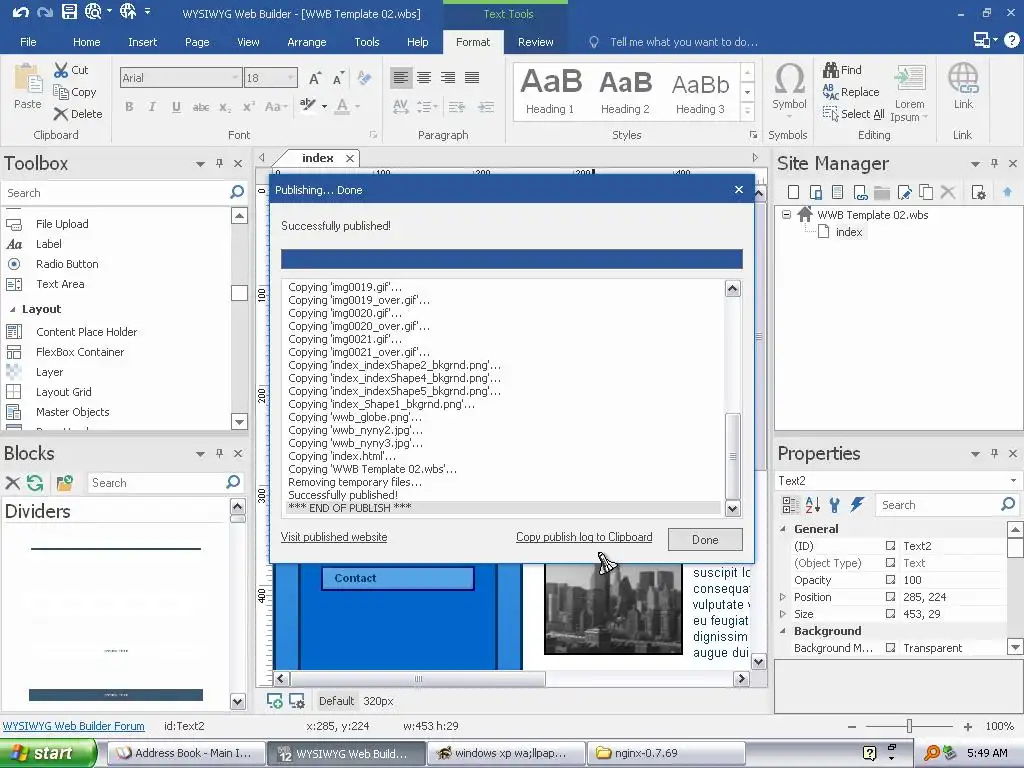
Task: Click the Properties events lightning icon
Action: pos(857,504)
